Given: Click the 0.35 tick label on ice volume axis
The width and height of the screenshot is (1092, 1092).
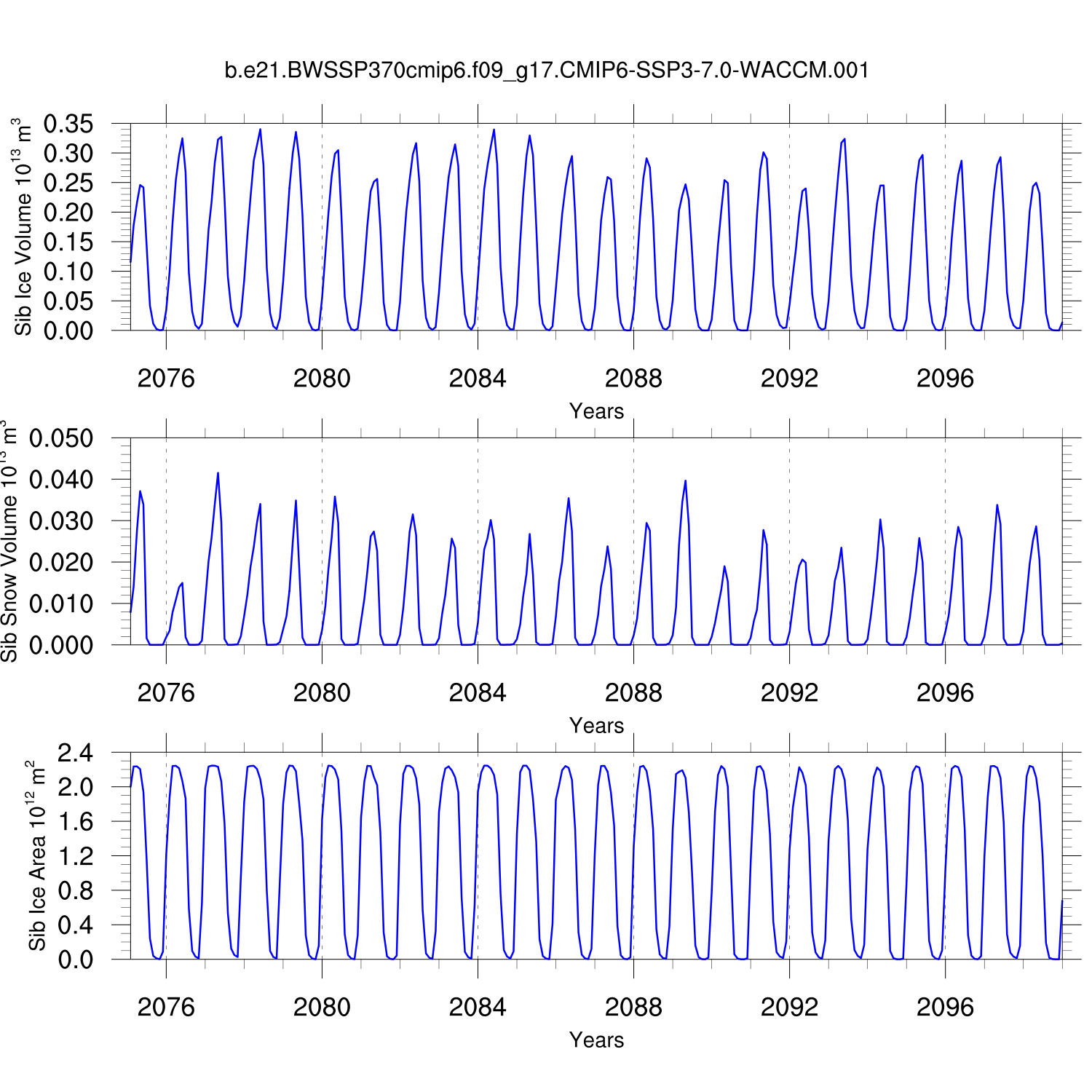Looking at the screenshot, I should (x=68, y=124).
